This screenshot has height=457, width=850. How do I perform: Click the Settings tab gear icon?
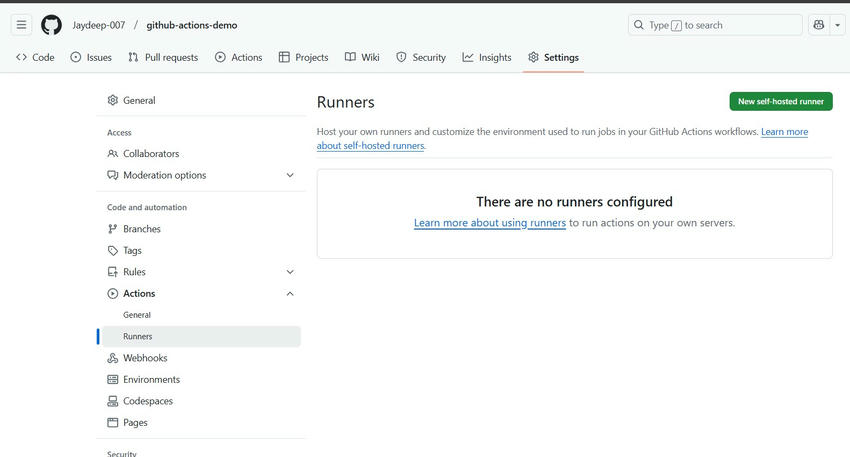coord(533,57)
